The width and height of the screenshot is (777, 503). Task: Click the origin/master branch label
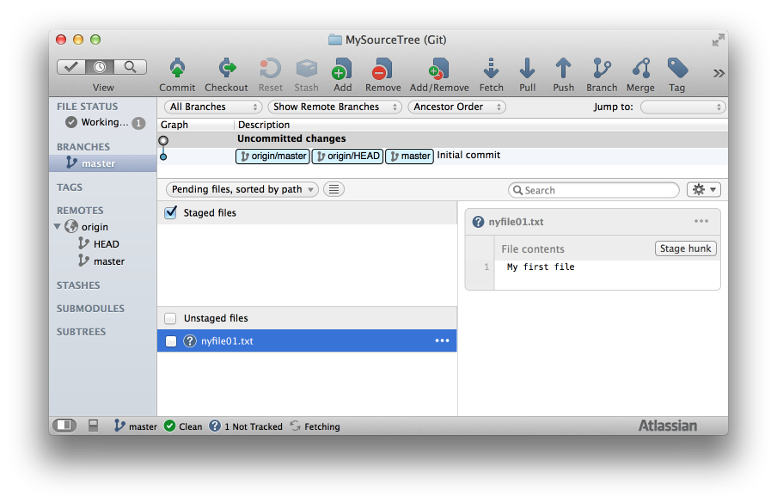pyautogui.click(x=273, y=156)
